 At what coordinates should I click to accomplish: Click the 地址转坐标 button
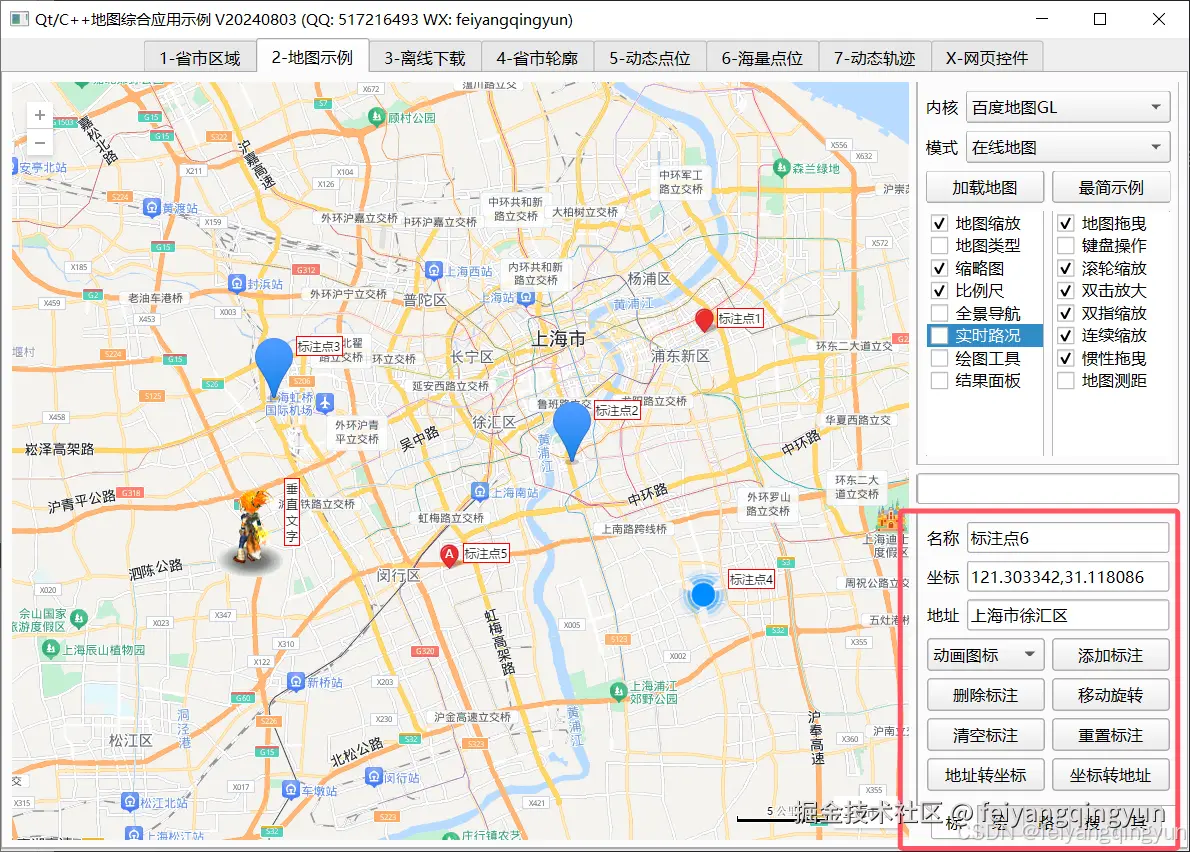click(x=985, y=774)
